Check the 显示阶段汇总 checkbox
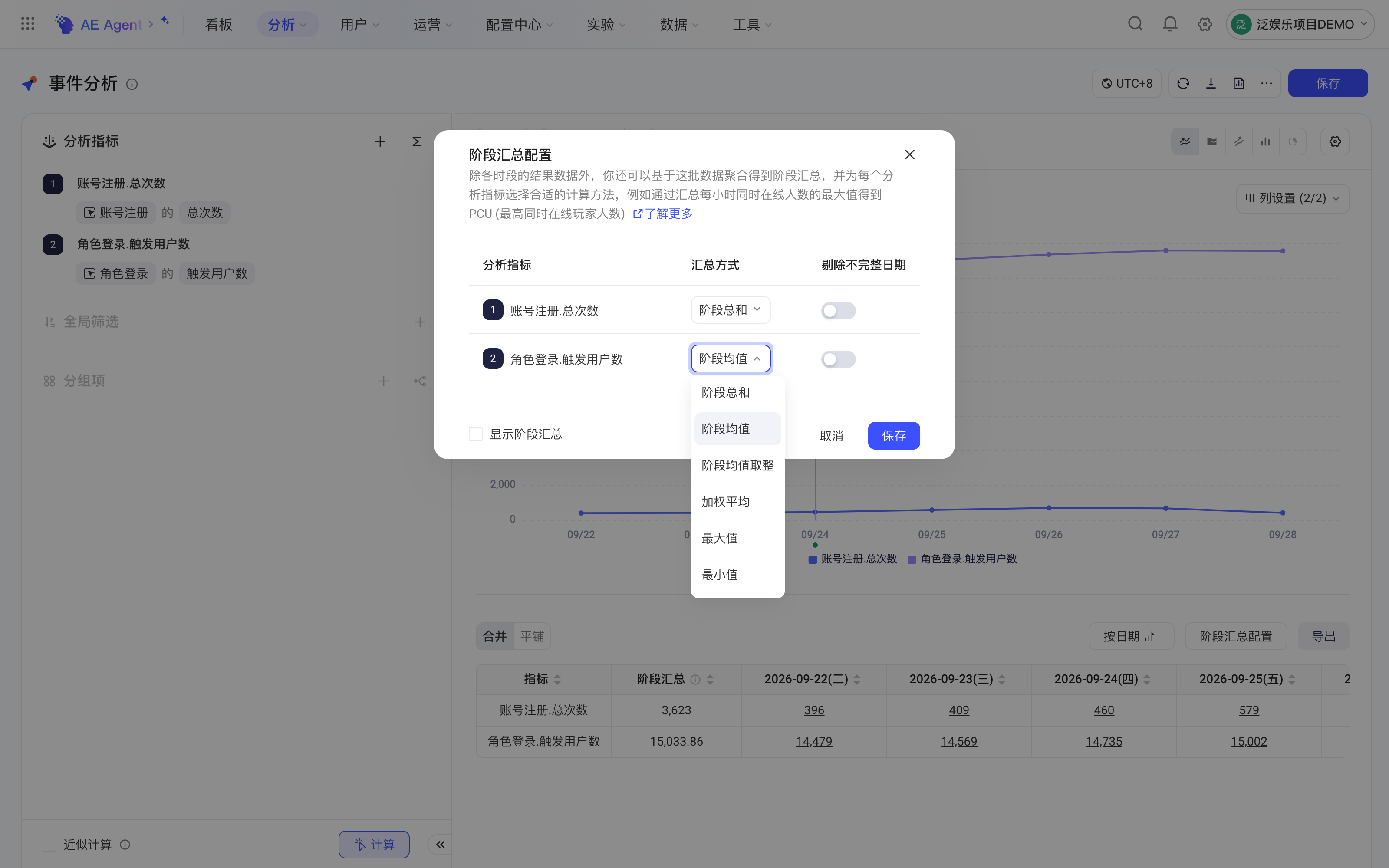 tap(475, 434)
